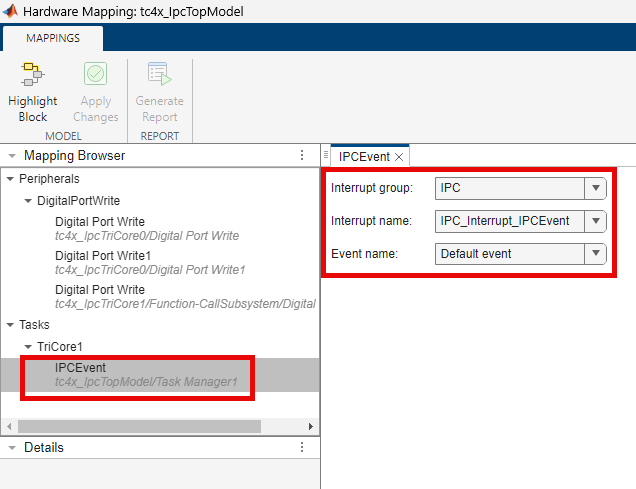Click the TriCore1 label
636x489 pixels.
click(60, 347)
